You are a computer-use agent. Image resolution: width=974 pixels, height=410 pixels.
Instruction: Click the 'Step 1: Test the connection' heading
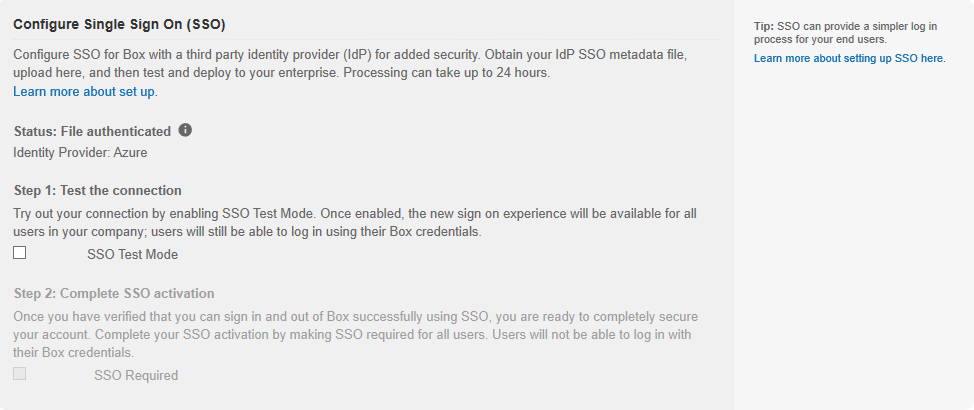(98, 190)
